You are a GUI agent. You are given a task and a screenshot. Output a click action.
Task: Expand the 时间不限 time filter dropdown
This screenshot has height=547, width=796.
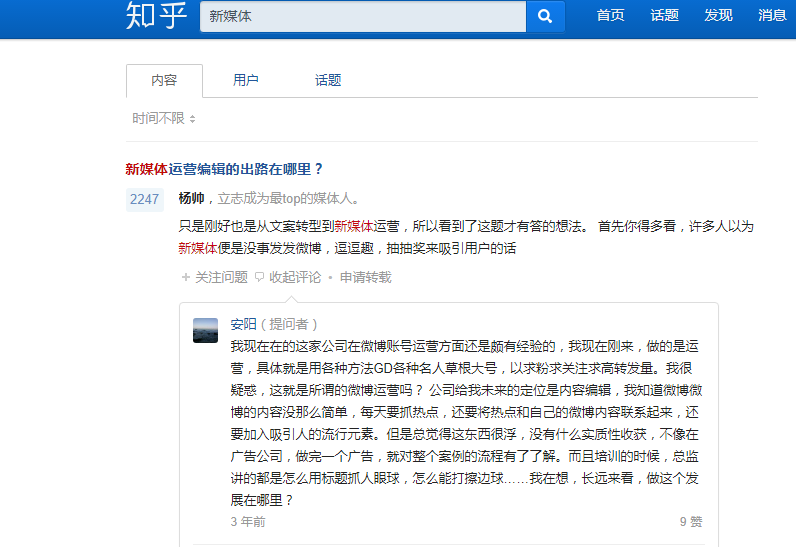[163, 118]
